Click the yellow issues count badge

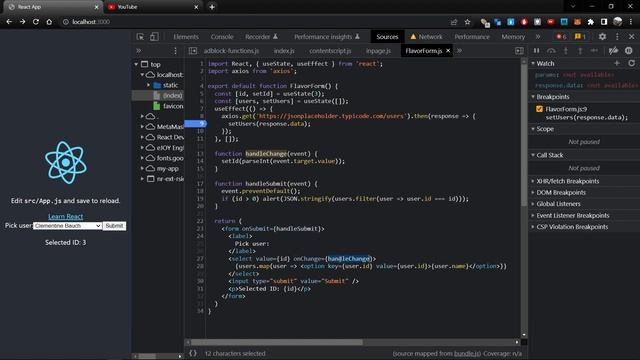click(580, 37)
